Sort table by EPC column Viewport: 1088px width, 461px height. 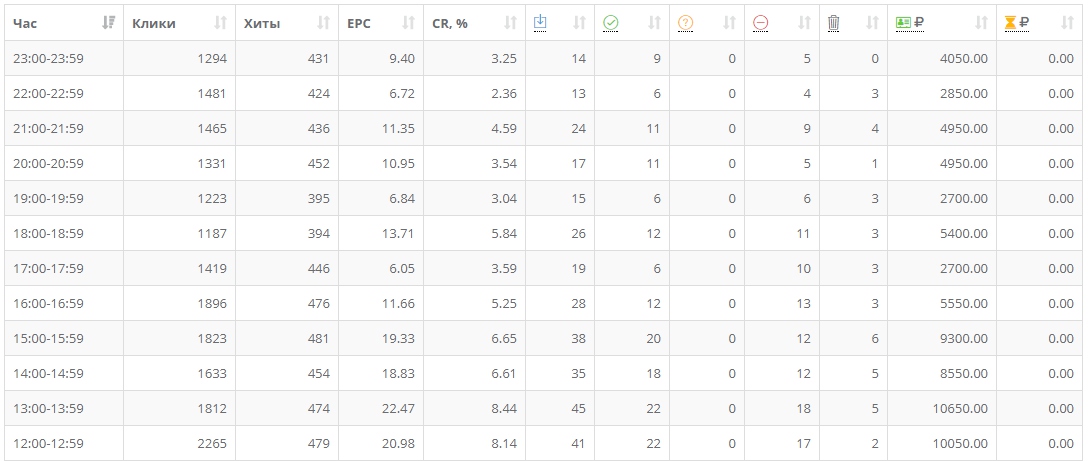tap(408, 23)
